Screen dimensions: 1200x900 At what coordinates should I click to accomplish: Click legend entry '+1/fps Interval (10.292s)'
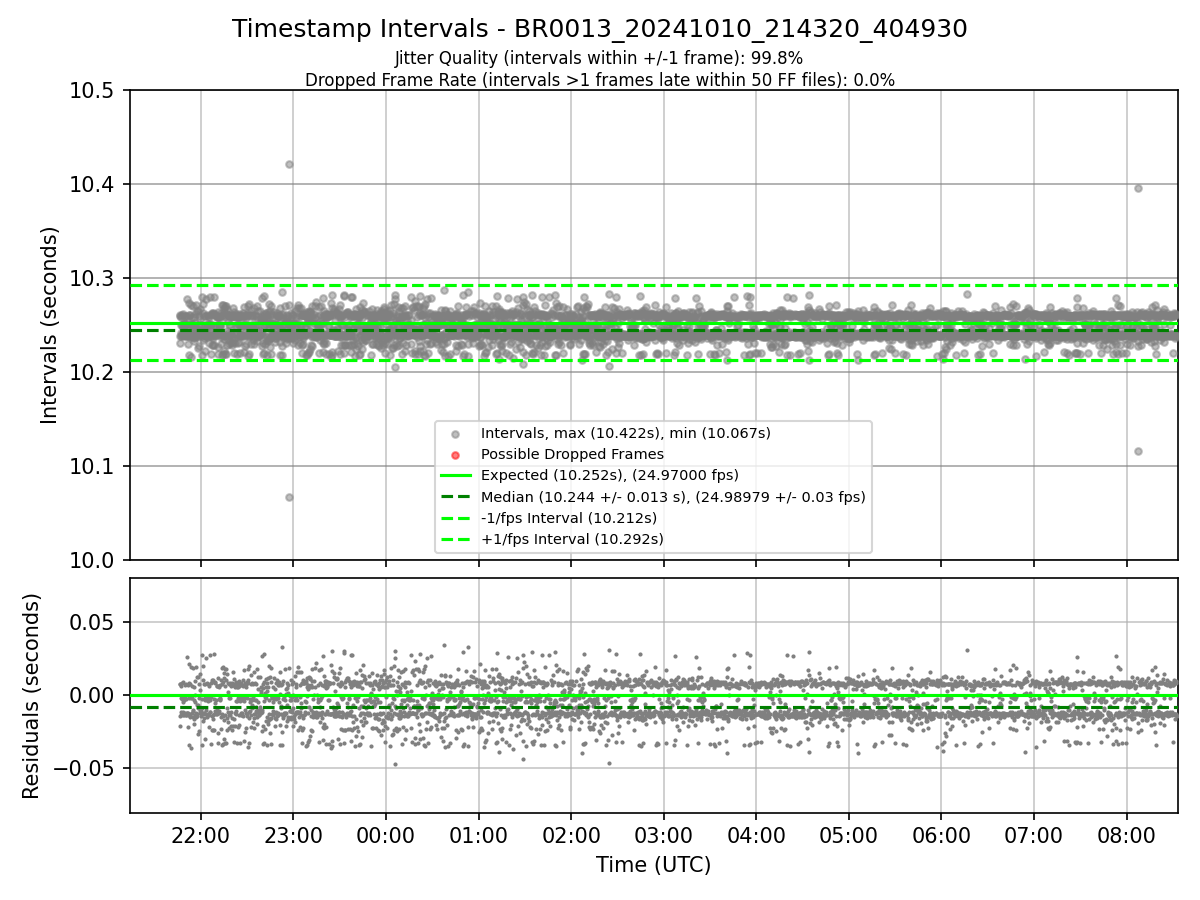(572, 539)
